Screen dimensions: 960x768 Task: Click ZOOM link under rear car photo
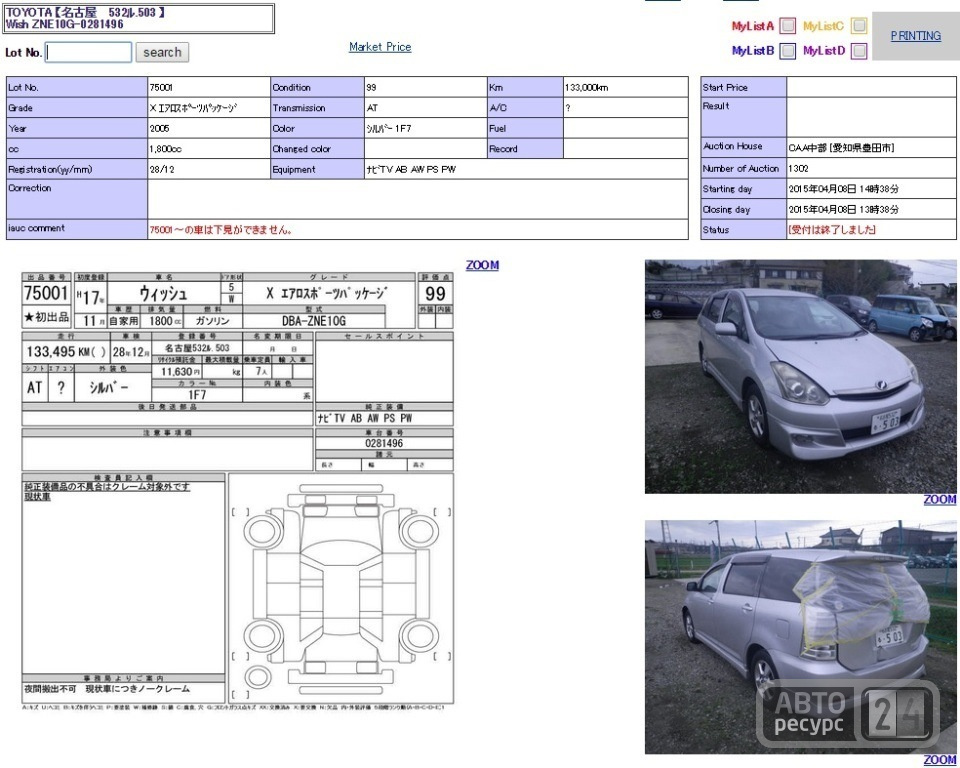(x=940, y=760)
